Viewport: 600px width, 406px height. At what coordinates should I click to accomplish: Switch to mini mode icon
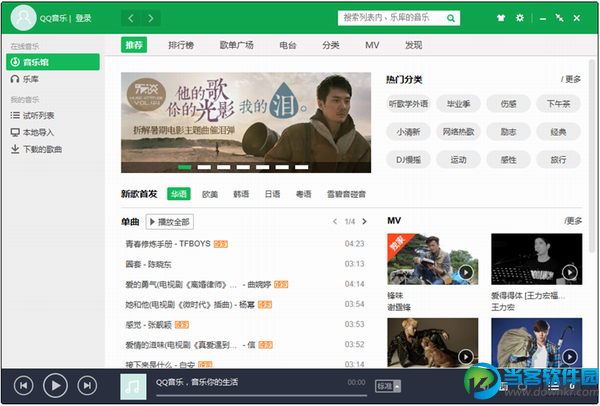[559, 18]
